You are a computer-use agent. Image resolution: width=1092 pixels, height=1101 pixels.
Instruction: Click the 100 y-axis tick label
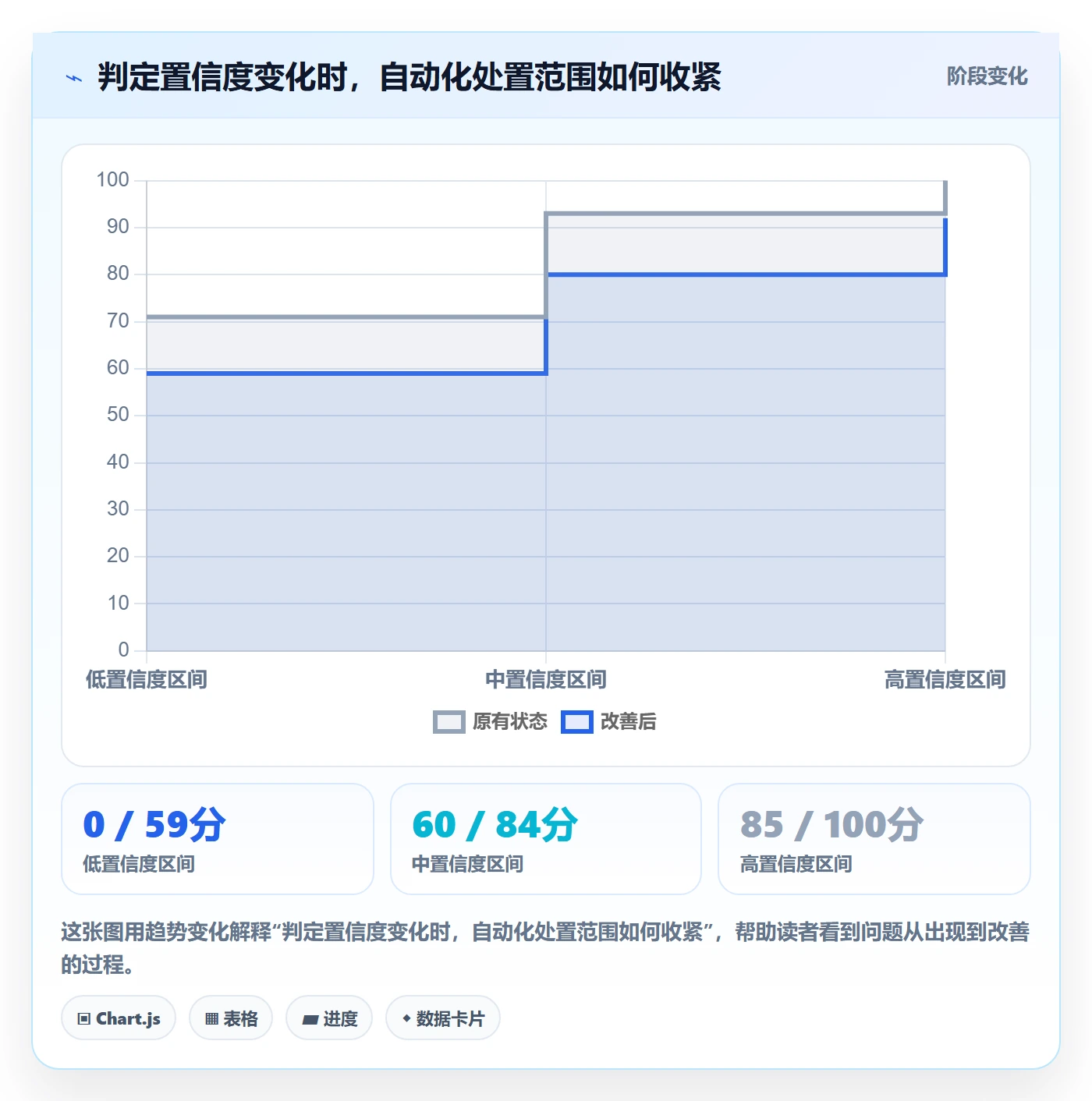pyautogui.click(x=112, y=180)
